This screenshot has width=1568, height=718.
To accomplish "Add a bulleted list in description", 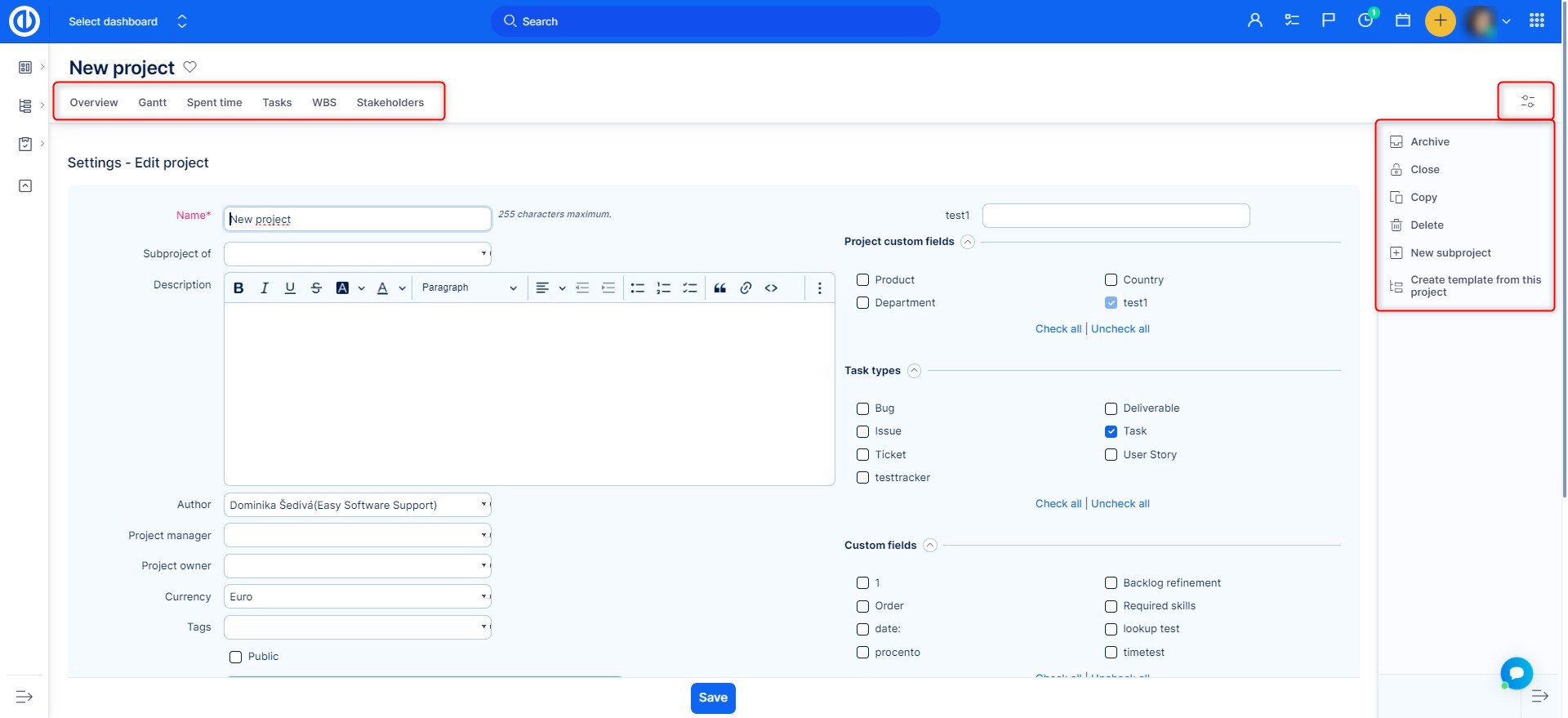I will [x=638, y=288].
